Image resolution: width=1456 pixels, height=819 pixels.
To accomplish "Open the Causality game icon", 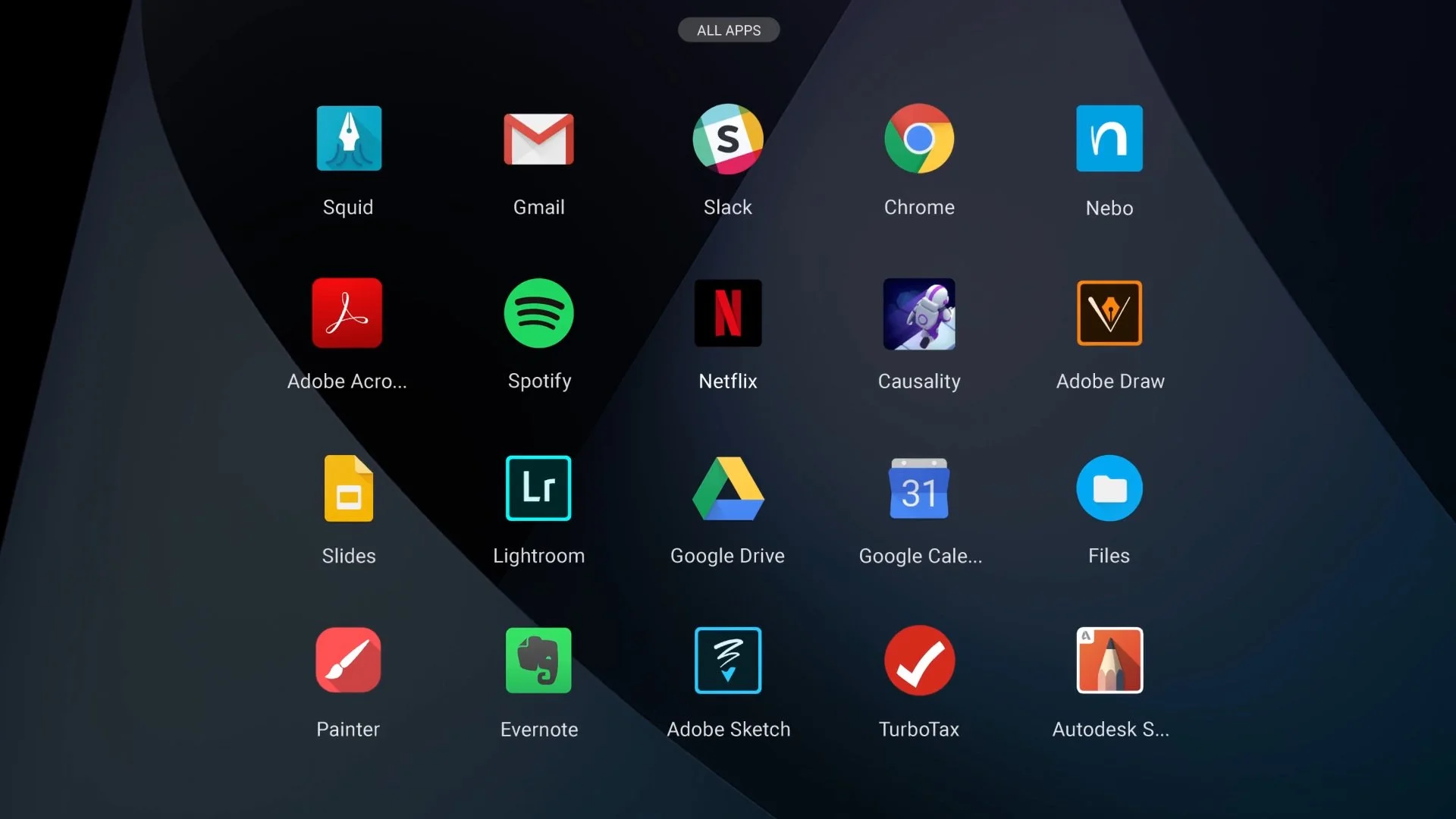I will 919,313.
